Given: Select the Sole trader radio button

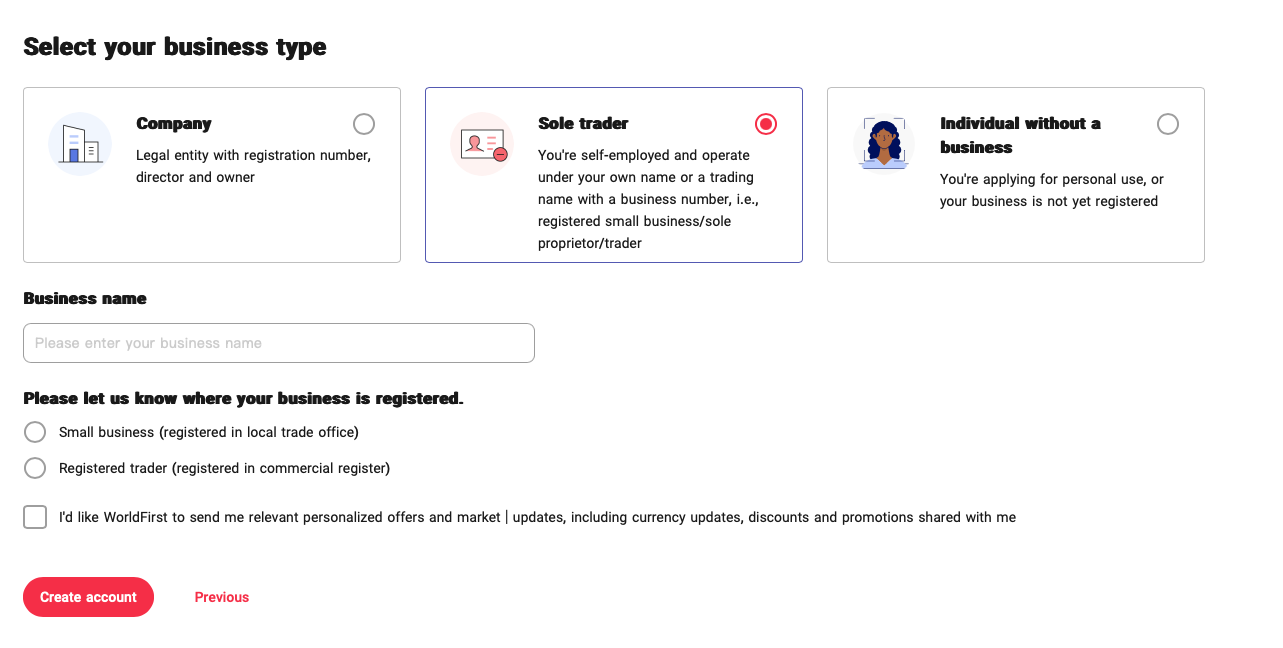Looking at the screenshot, I should [x=766, y=124].
